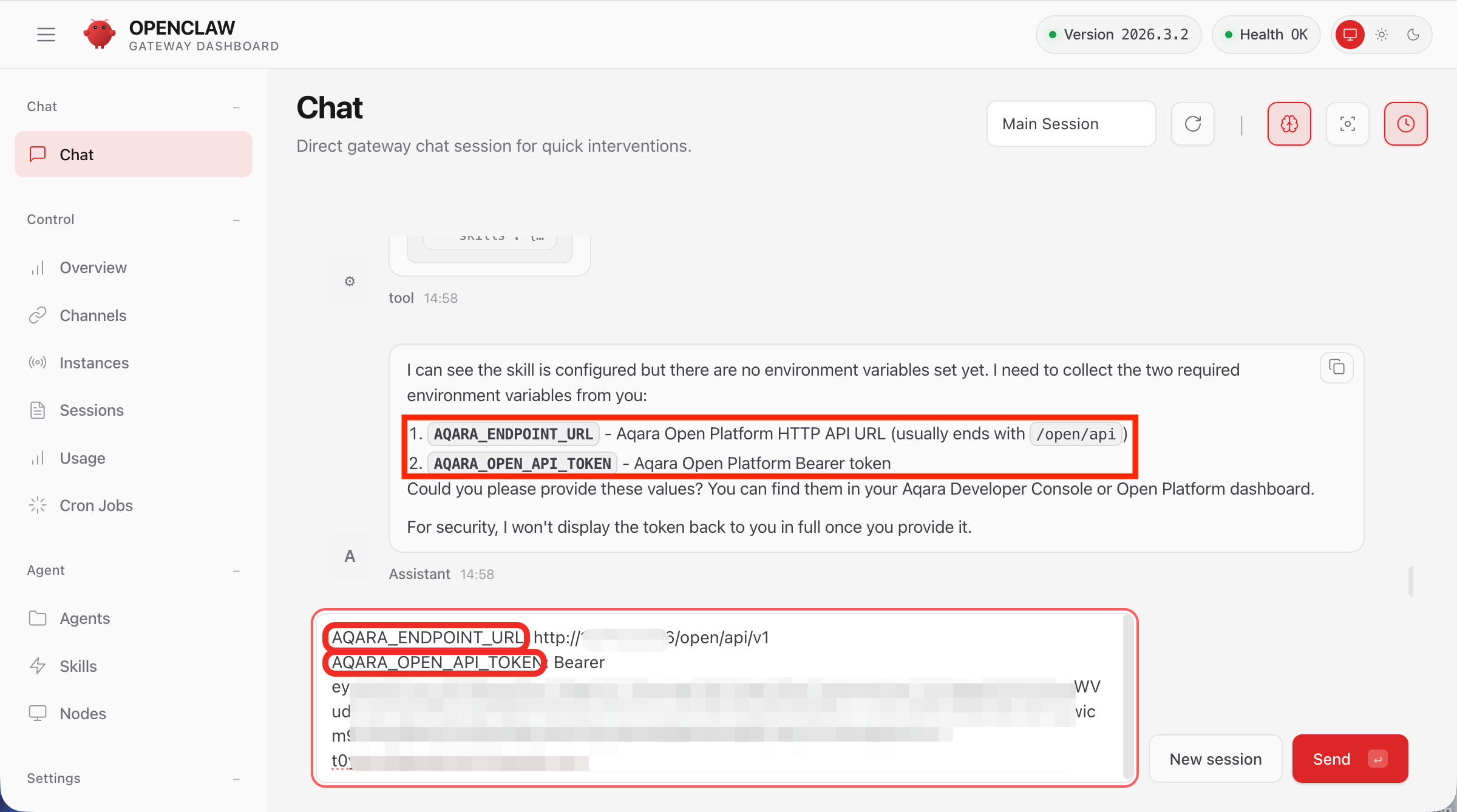Start a New session
Viewport: 1457px width, 812px height.
[x=1215, y=758]
